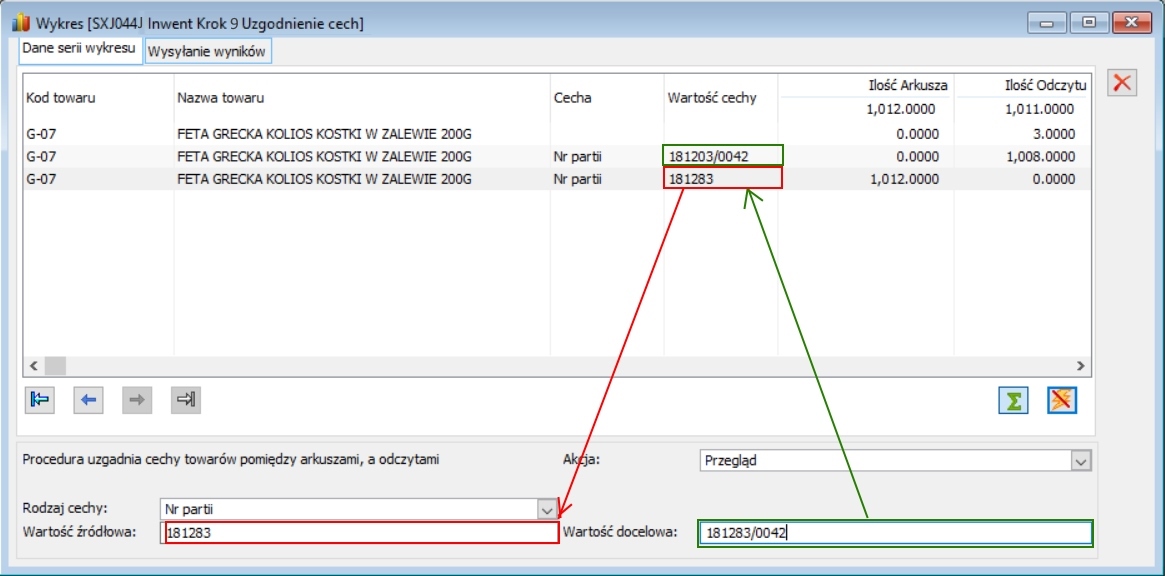
Task: Maximize the Wykres window
Action: pos(1088,22)
